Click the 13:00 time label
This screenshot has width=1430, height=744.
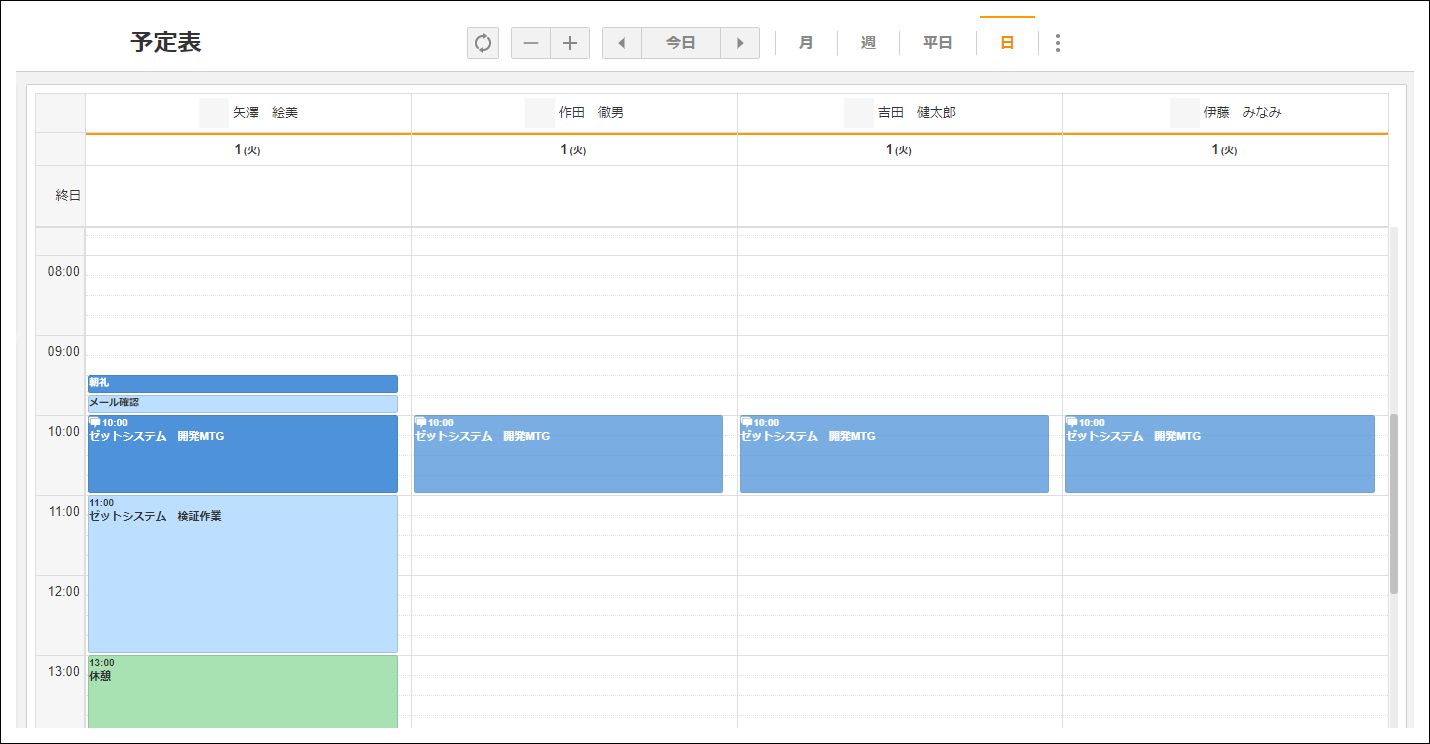tap(64, 671)
